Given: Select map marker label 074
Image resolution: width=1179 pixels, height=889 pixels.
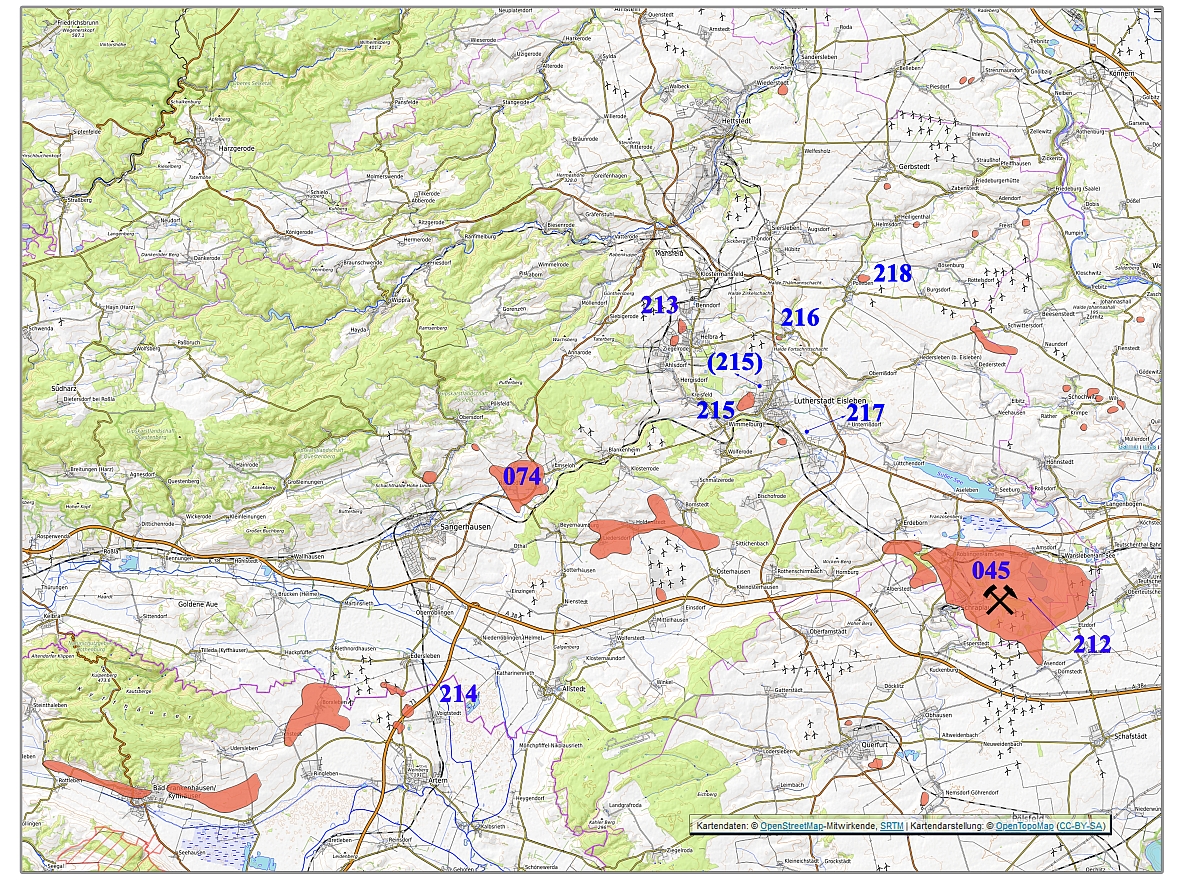Looking at the screenshot, I should click(x=522, y=476).
